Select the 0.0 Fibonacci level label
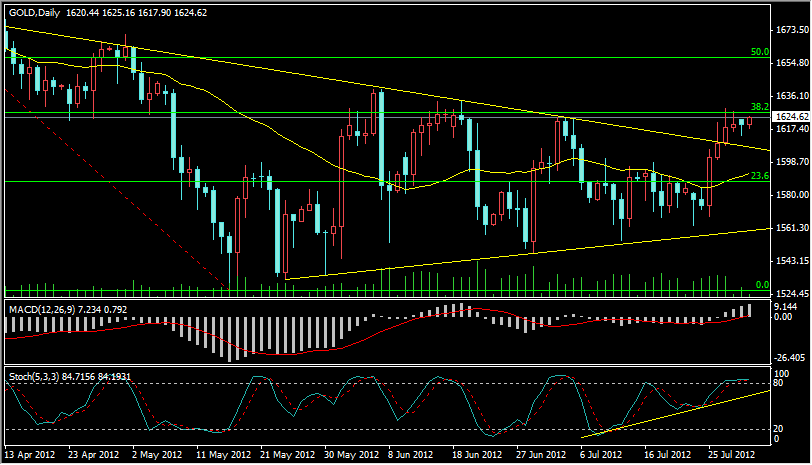The width and height of the screenshot is (812, 465). (762, 285)
